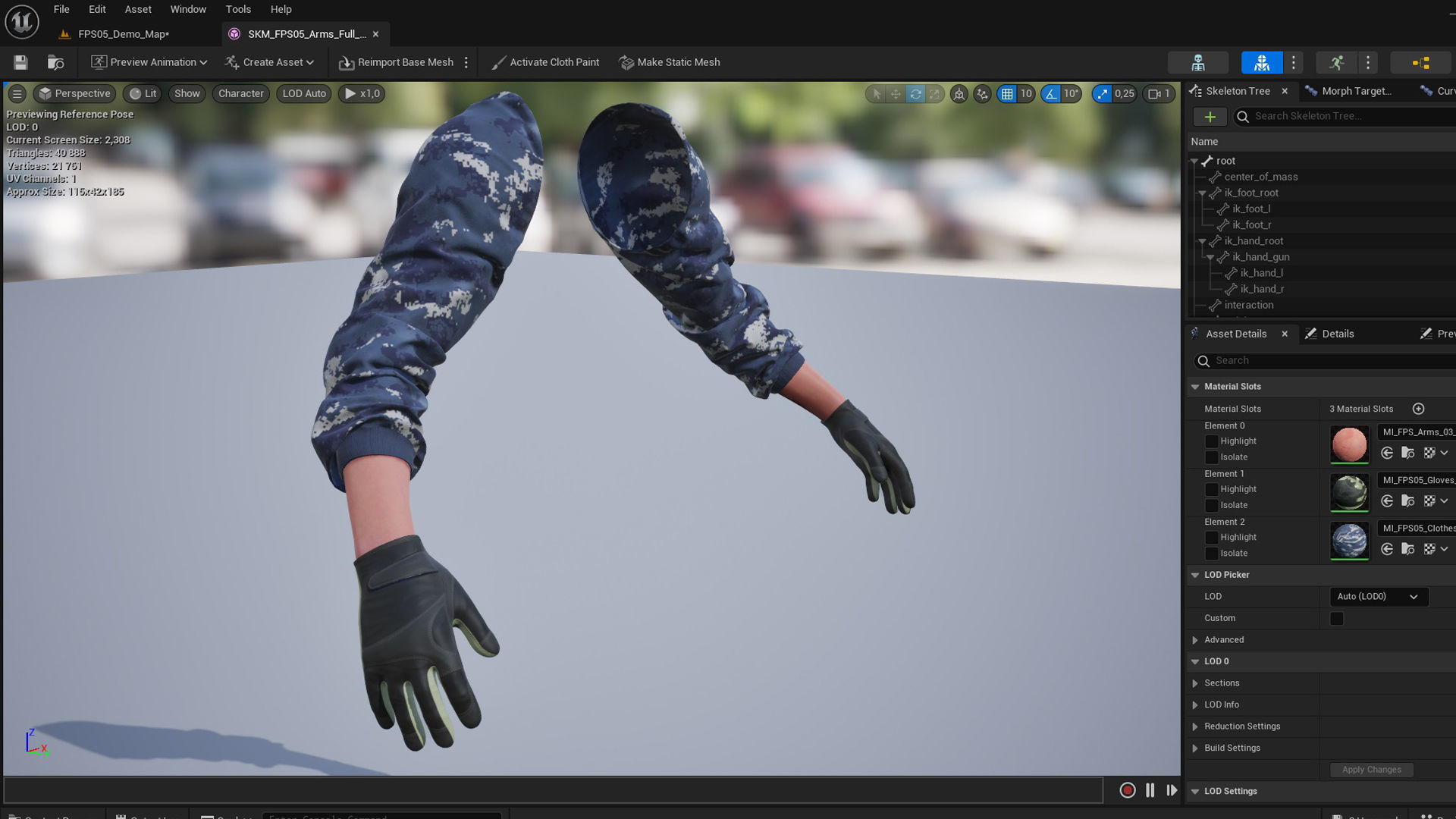Open the Asset menu

(x=138, y=9)
